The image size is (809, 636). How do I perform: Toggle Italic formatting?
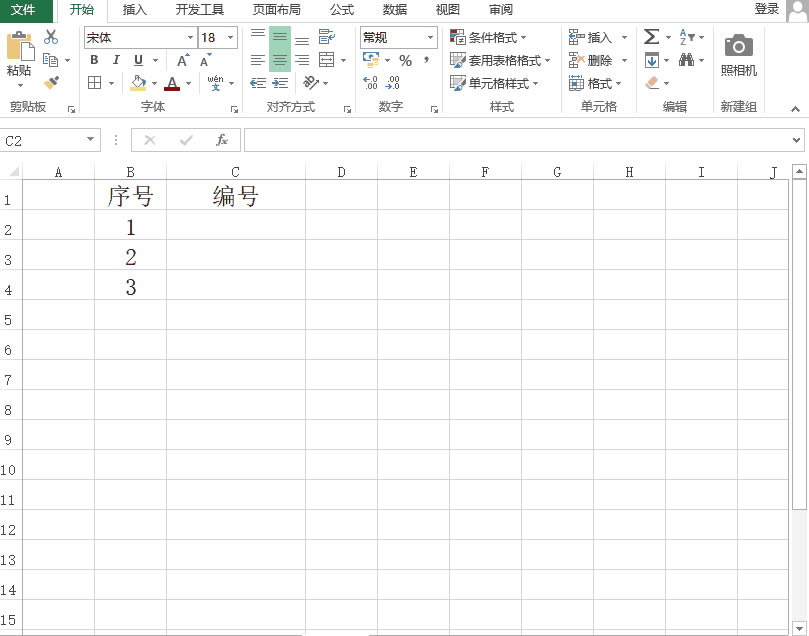coord(116,60)
